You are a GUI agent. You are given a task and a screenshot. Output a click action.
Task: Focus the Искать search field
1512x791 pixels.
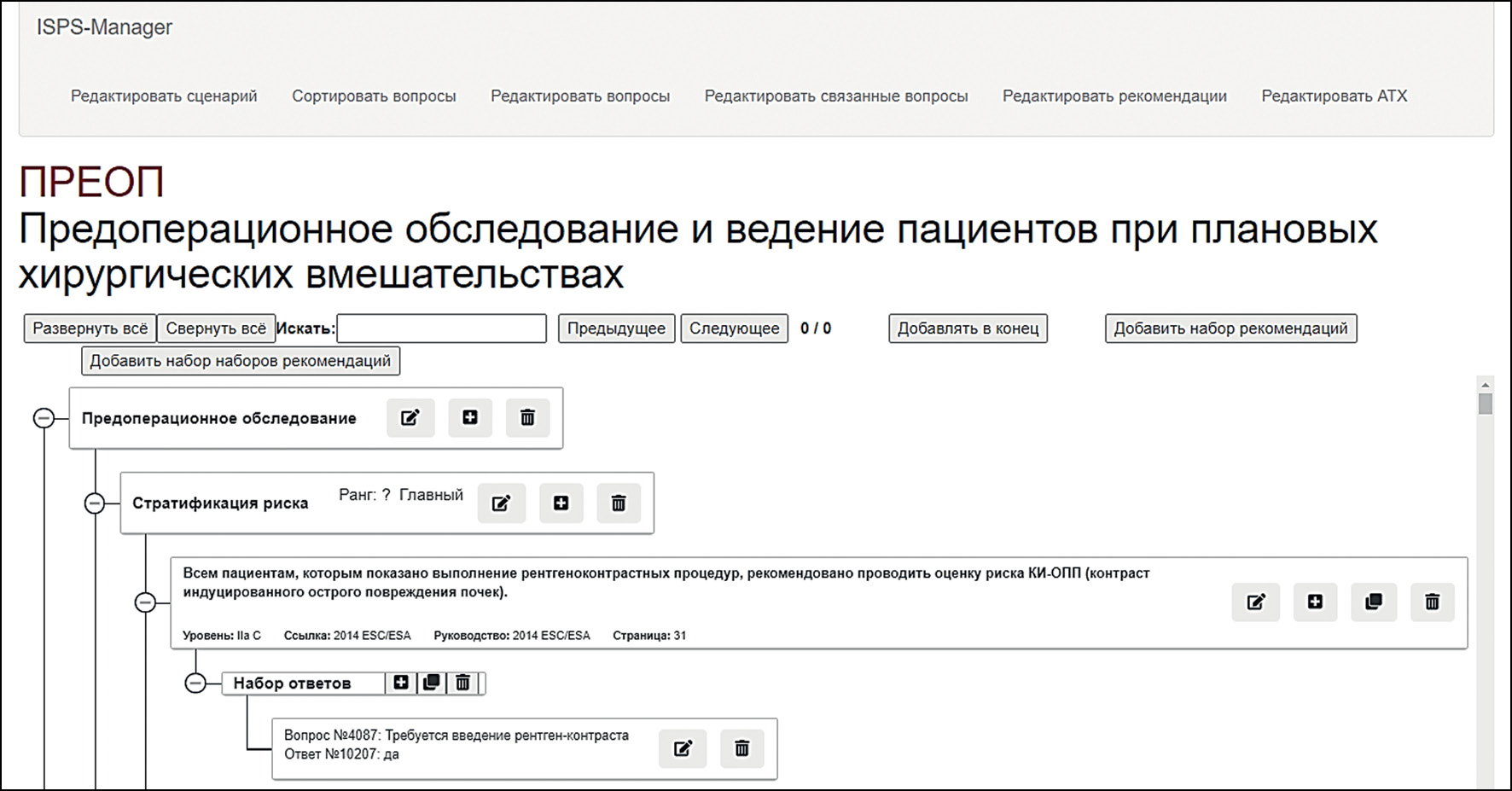[441, 329]
